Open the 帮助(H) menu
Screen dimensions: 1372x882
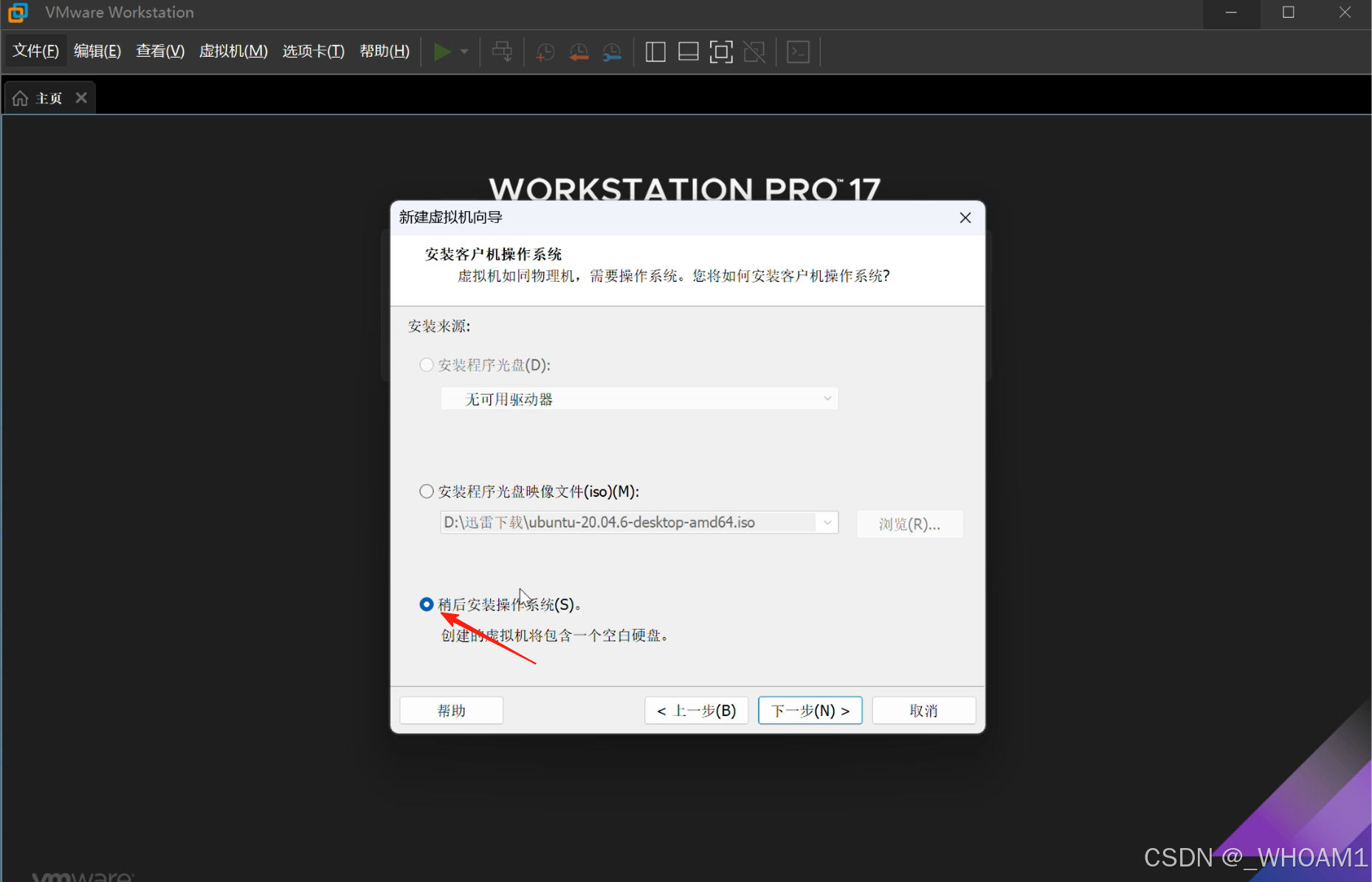[385, 51]
